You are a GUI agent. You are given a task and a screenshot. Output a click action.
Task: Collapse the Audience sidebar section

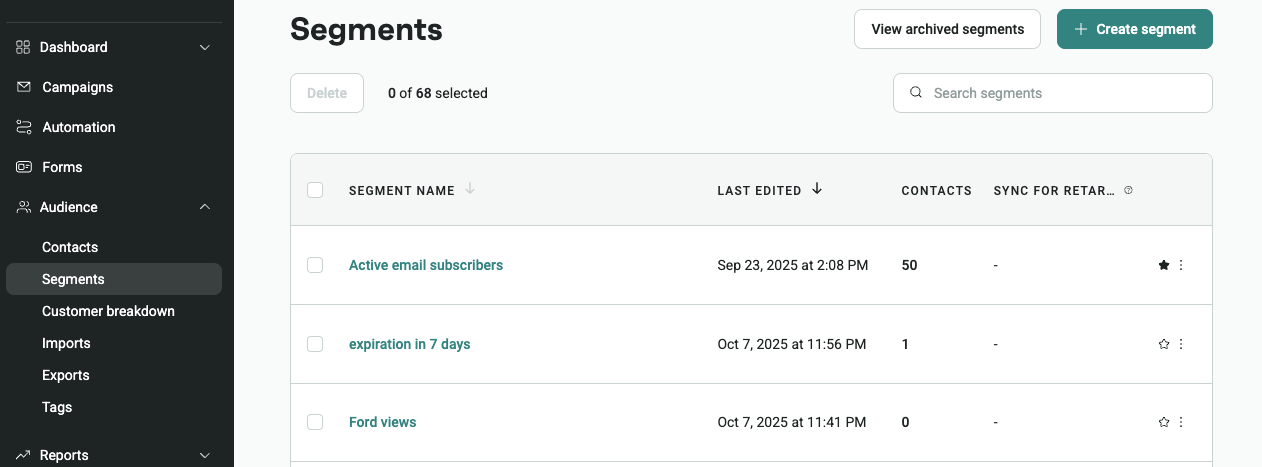204,207
